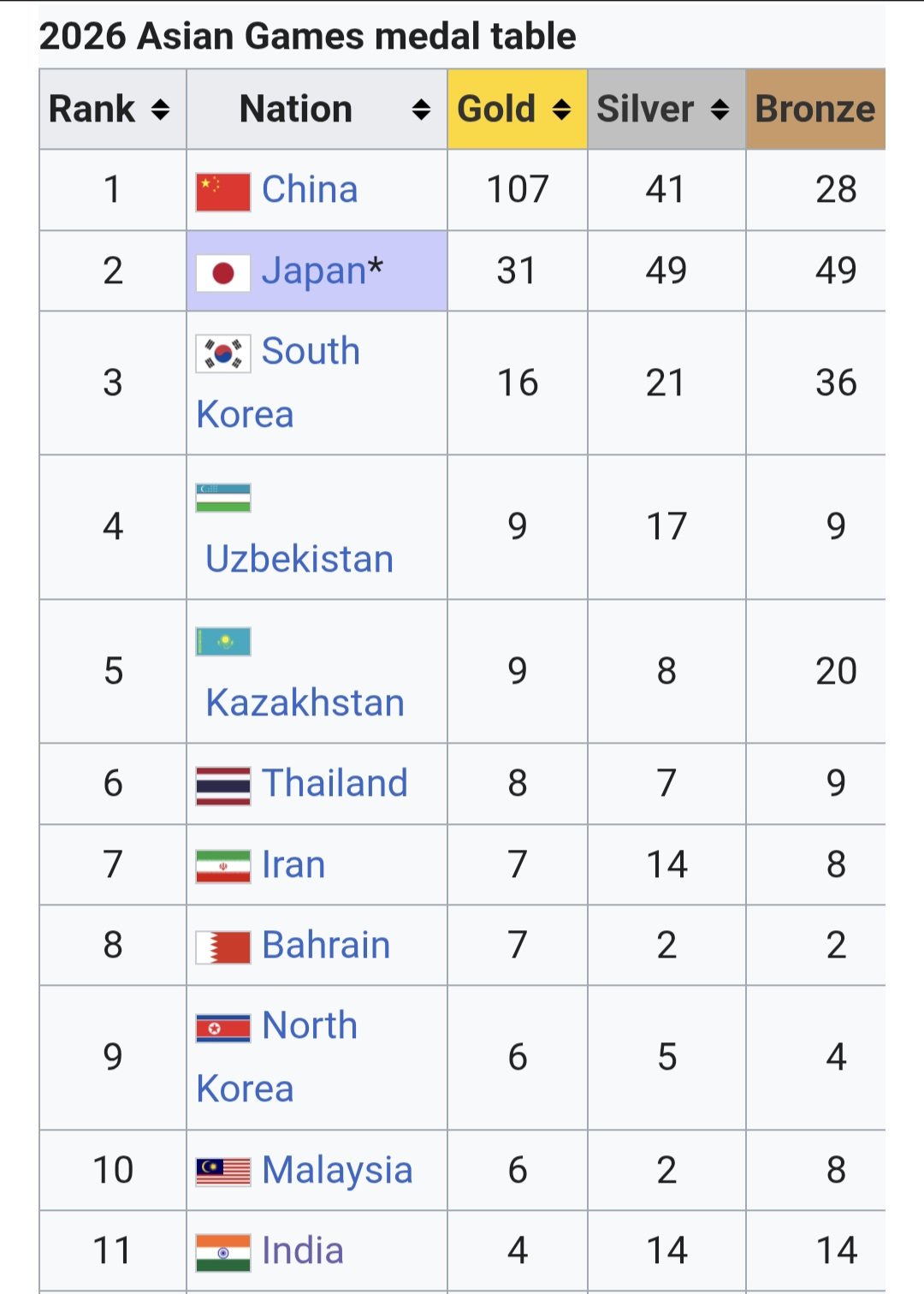Open the Iran link
Screen dimensions: 924x1294
[x=293, y=865]
